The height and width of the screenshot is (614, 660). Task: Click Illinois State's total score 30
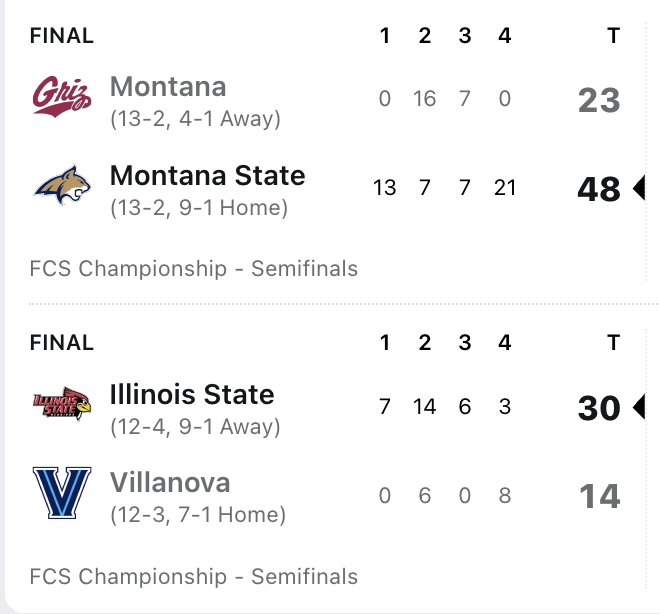tap(599, 408)
